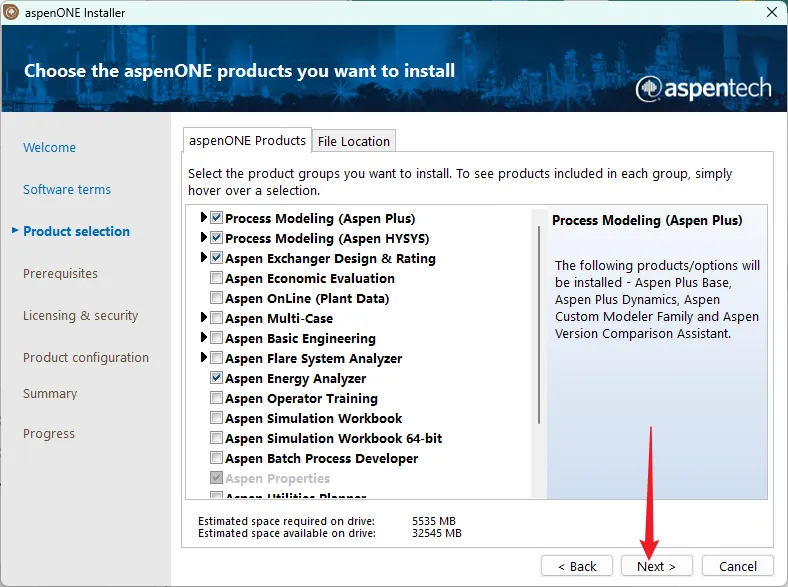788x587 pixels.
Task: Select Aspen Operator Training label text
Action: [x=302, y=399]
